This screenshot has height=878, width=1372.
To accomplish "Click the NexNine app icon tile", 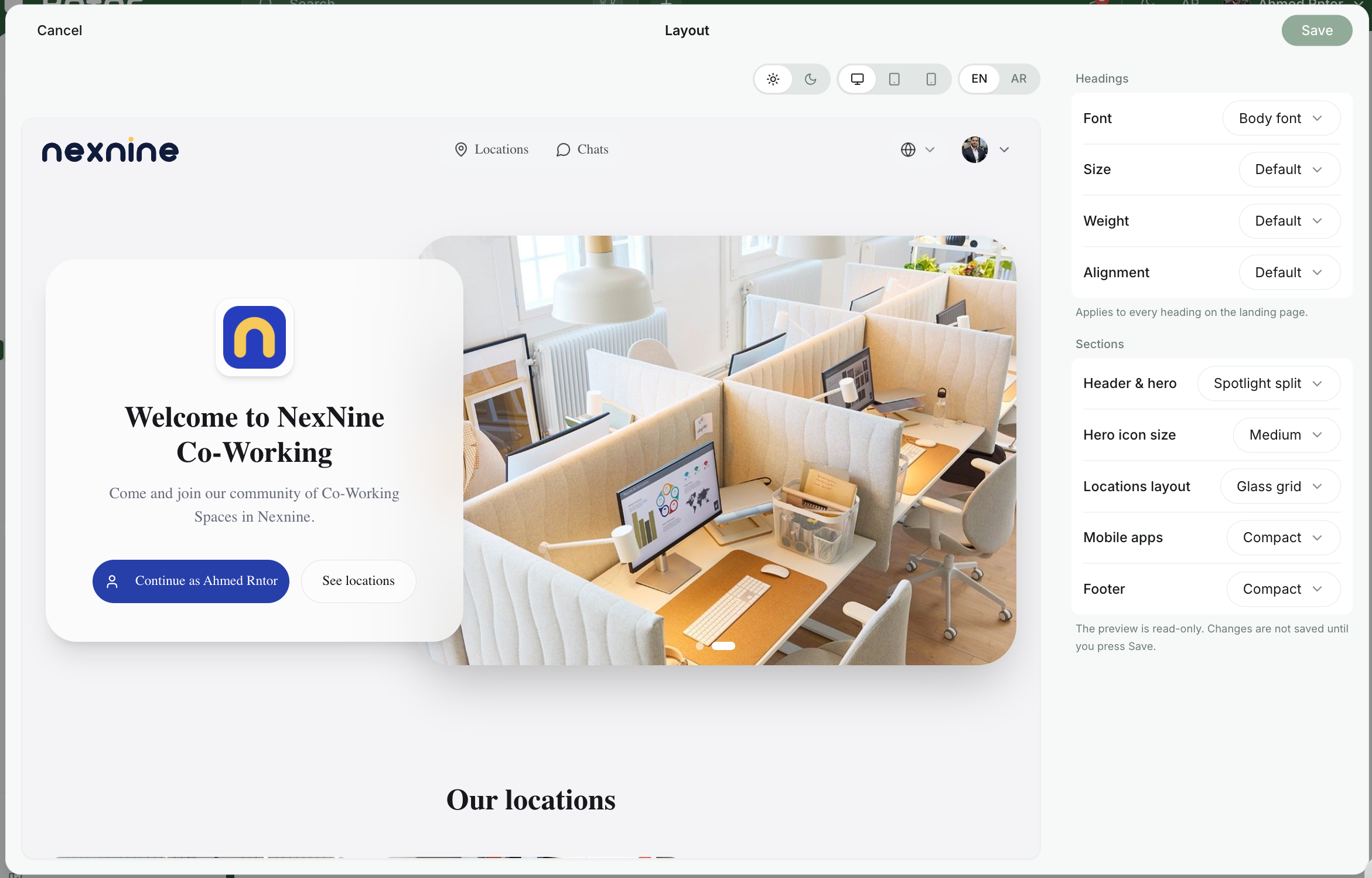I will [x=254, y=337].
